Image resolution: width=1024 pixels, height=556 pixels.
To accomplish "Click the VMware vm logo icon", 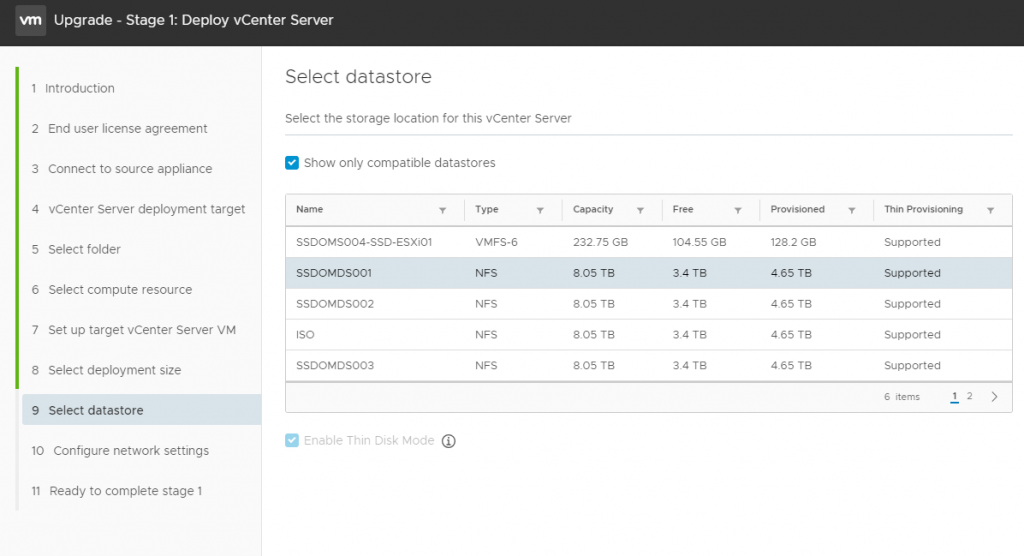I will point(30,20).
